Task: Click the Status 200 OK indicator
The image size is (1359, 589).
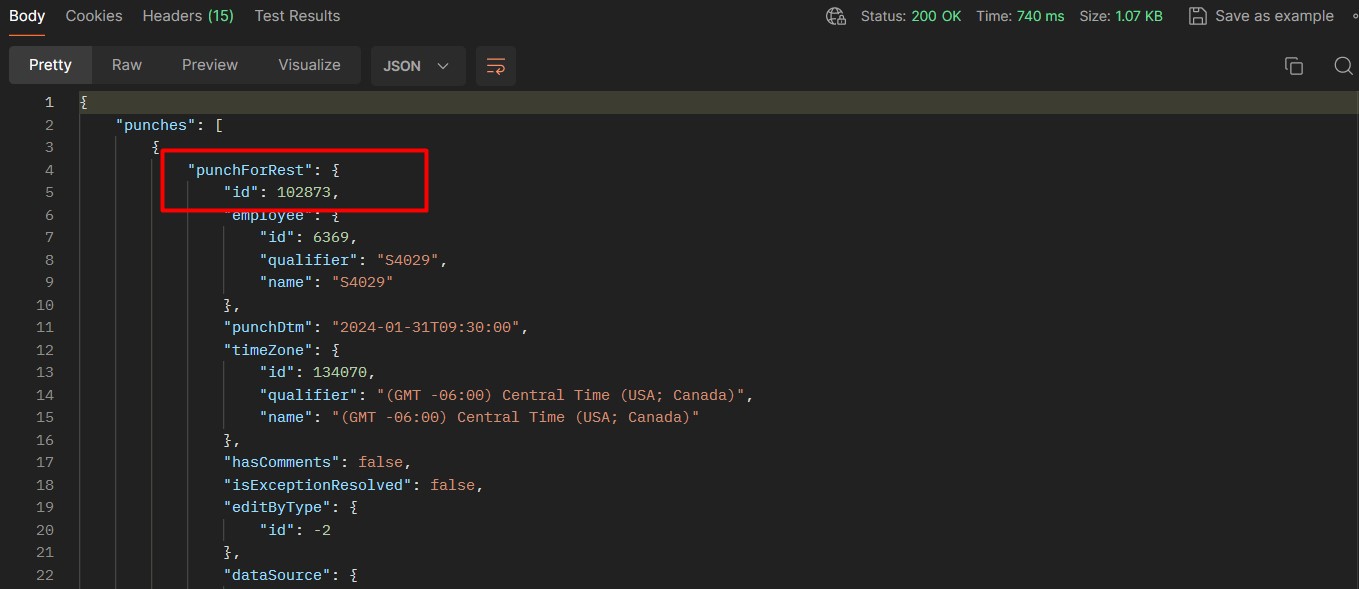Action: click(908, 16)
